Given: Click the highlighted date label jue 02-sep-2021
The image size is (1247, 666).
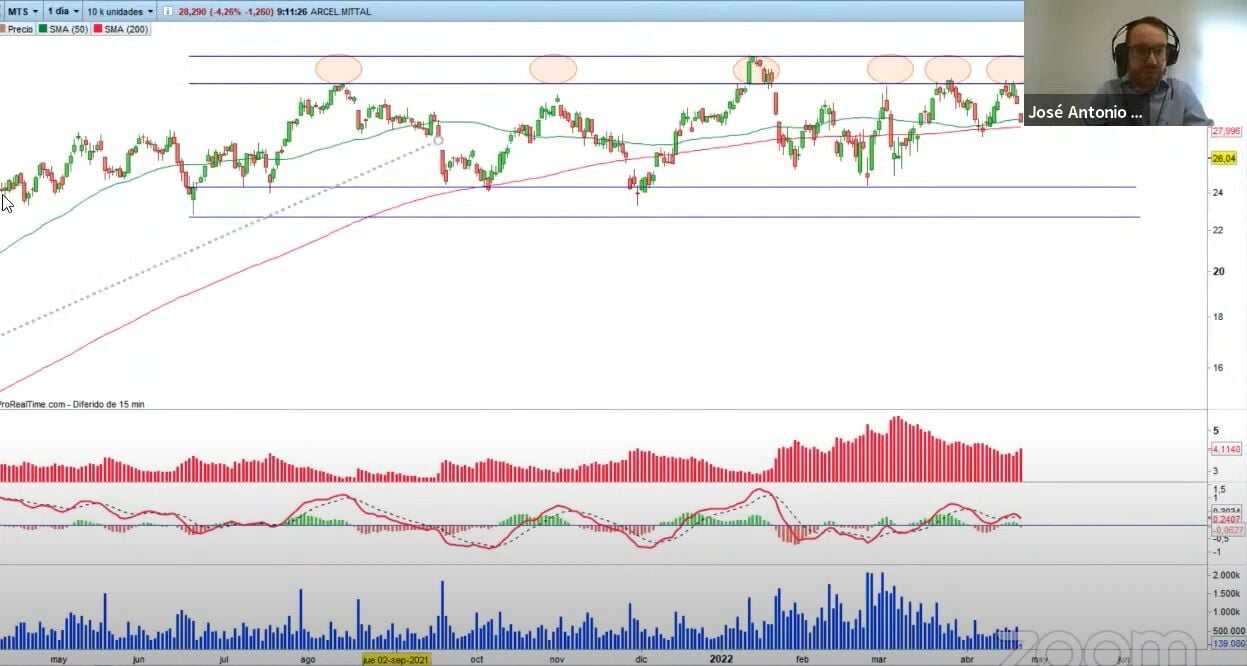Looking at the screenshot, I should 396,660.
